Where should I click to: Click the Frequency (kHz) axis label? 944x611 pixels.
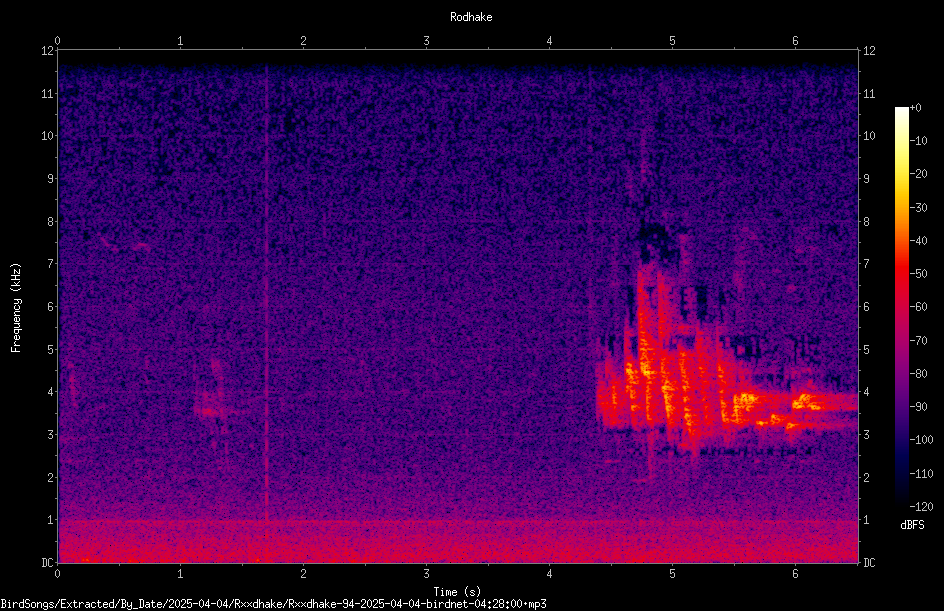click(16, 308)
